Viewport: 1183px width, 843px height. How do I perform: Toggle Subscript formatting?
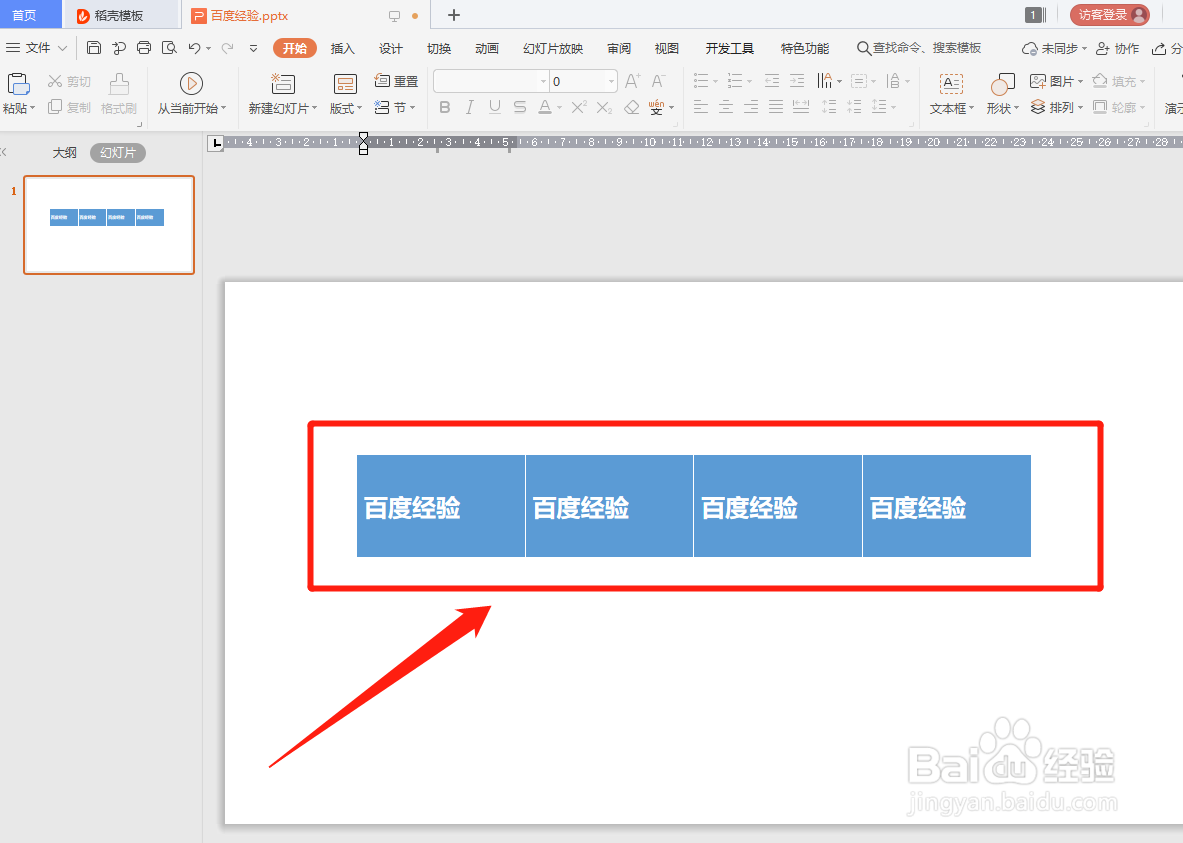pos(604,107)
